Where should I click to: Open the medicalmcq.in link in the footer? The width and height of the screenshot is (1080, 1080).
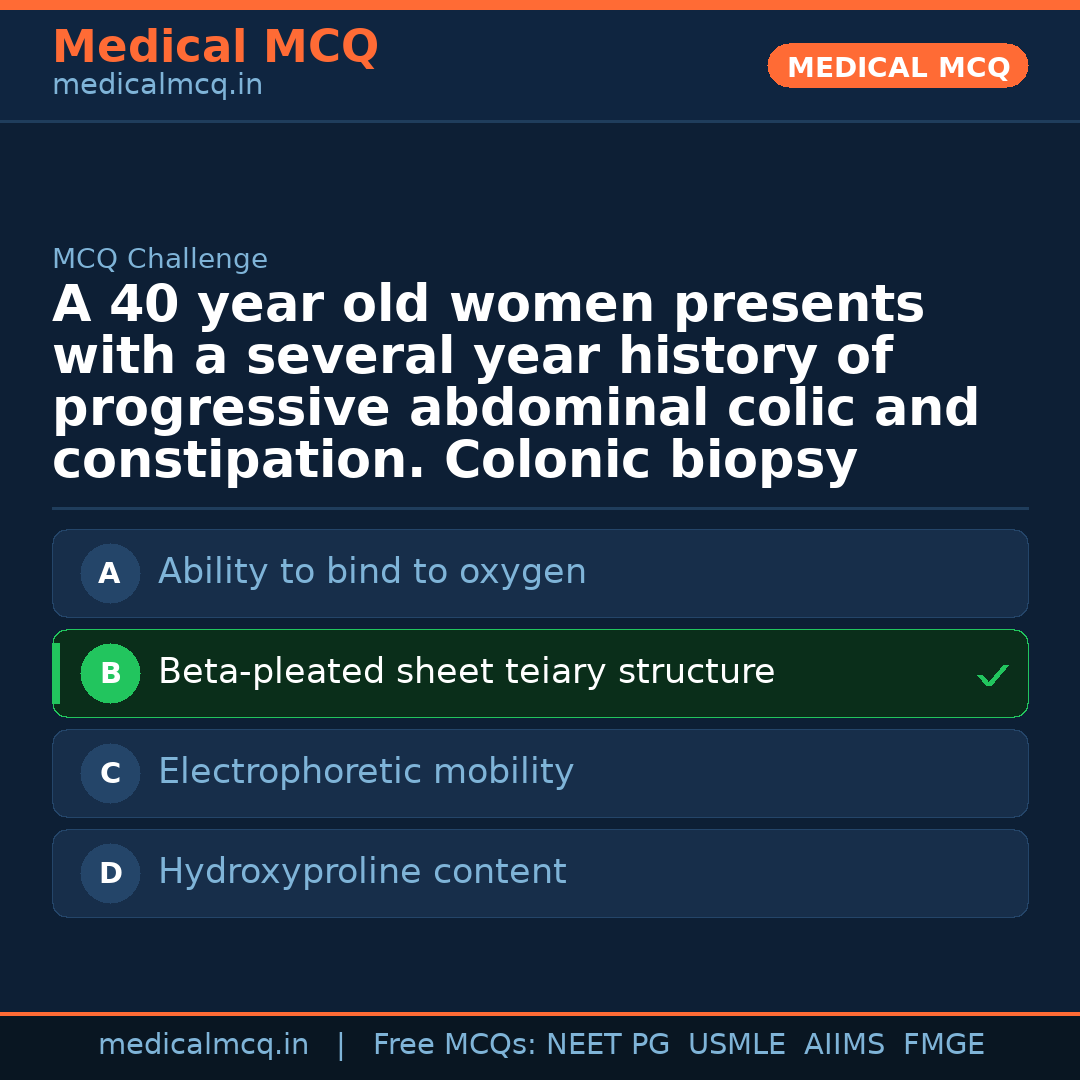pyautogui.click(x=203, y=1045)
